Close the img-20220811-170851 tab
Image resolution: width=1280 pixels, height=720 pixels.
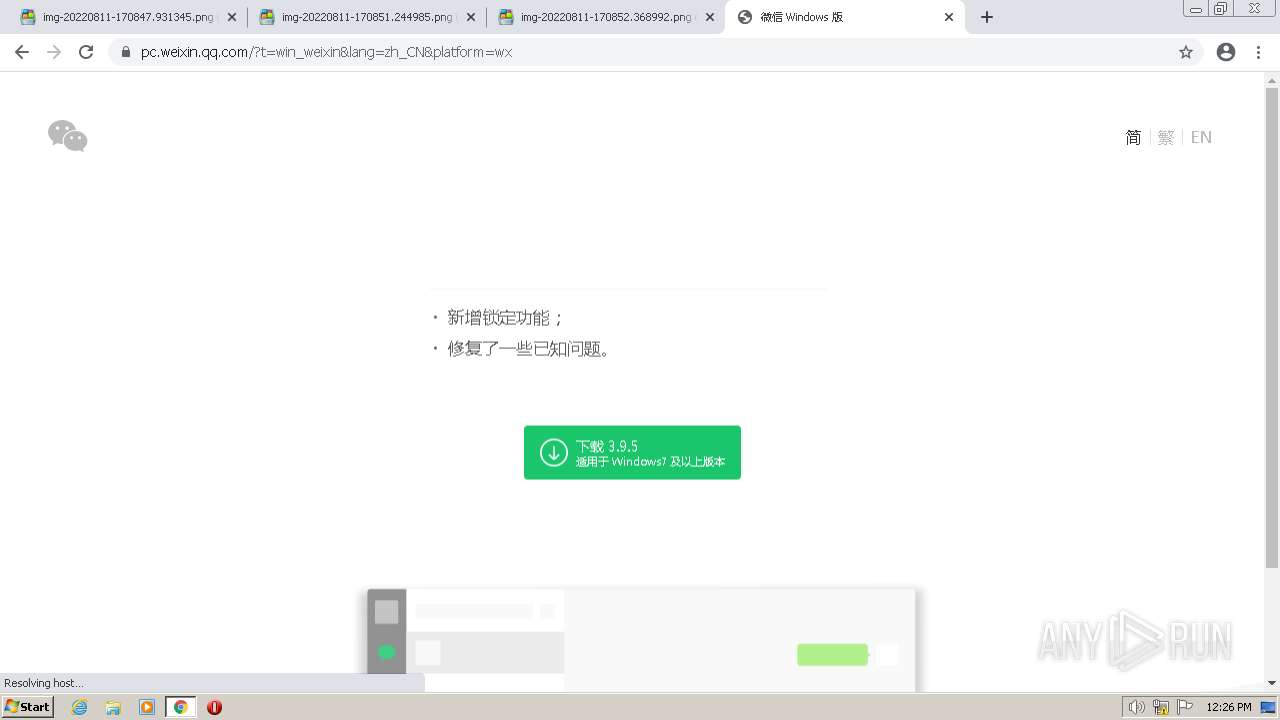tap(471, 17)
